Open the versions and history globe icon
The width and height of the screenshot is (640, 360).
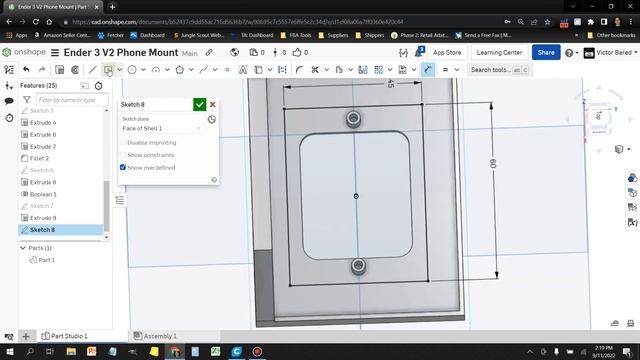234,52
